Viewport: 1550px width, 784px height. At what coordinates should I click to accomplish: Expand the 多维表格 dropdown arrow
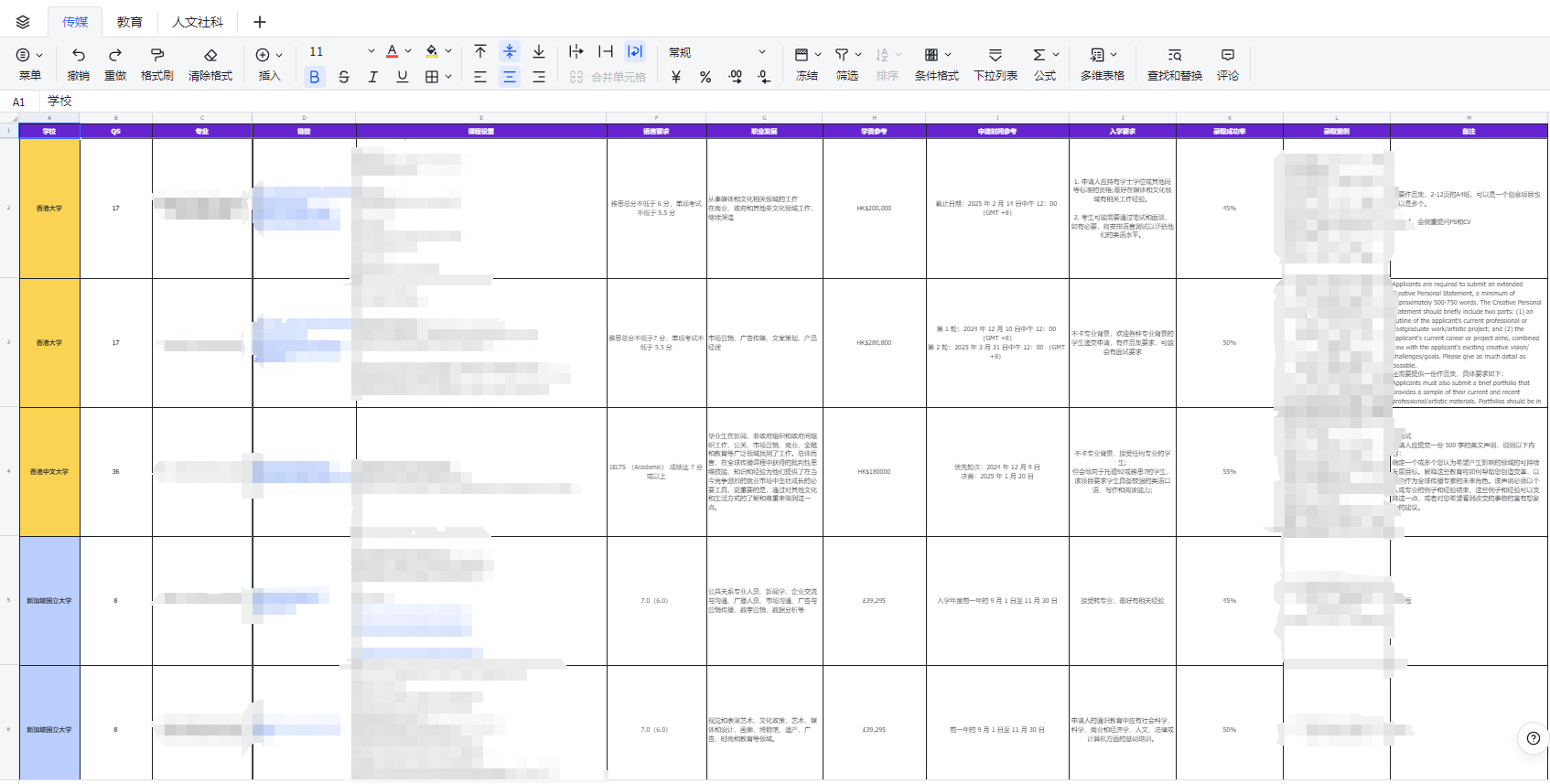[1114, 55]
